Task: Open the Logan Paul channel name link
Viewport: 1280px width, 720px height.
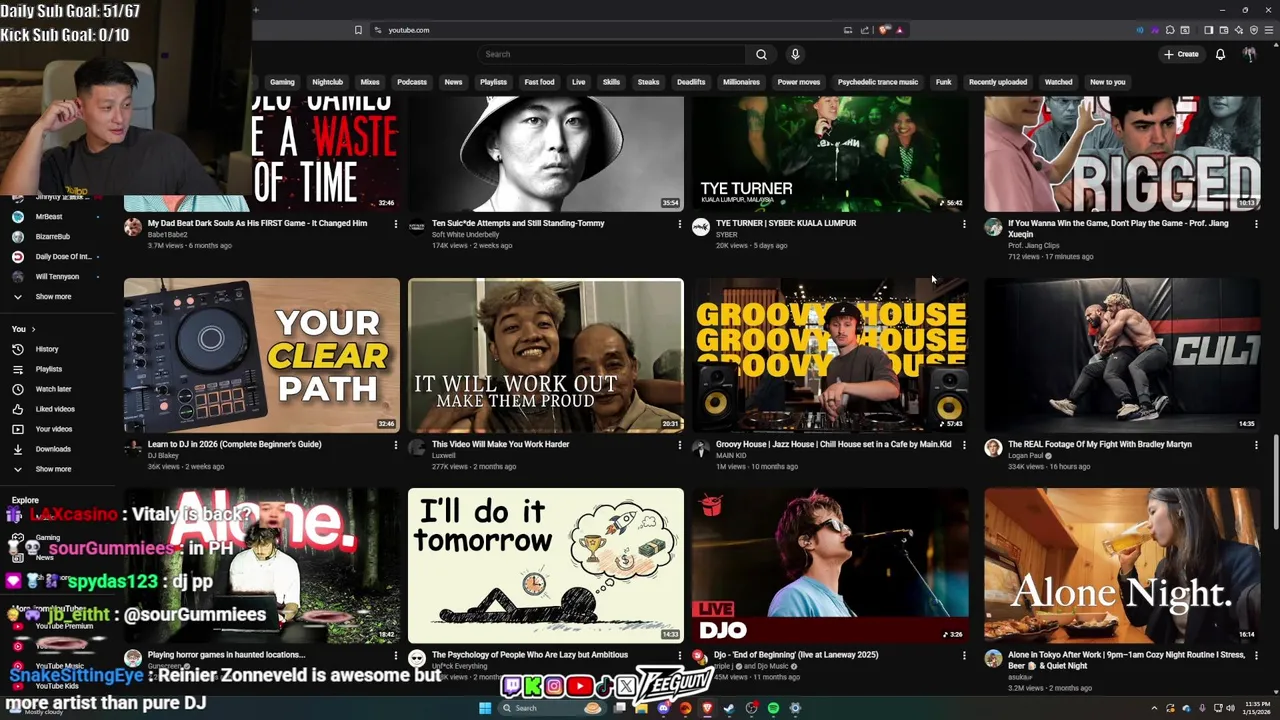Action: click(x=1026, y=456)
